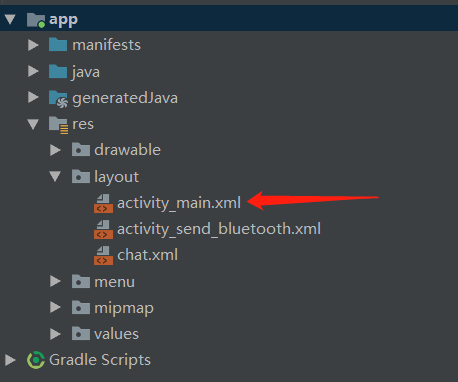The width and height of the screenshot is (458, 382).
Task: Select the menu label
Action: click(x=114, y=282)
